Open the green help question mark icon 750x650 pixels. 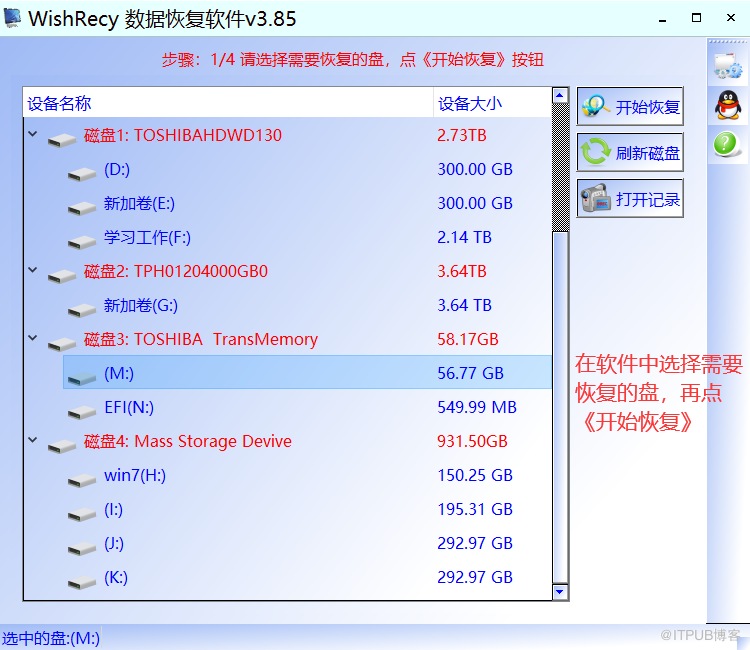726,144
